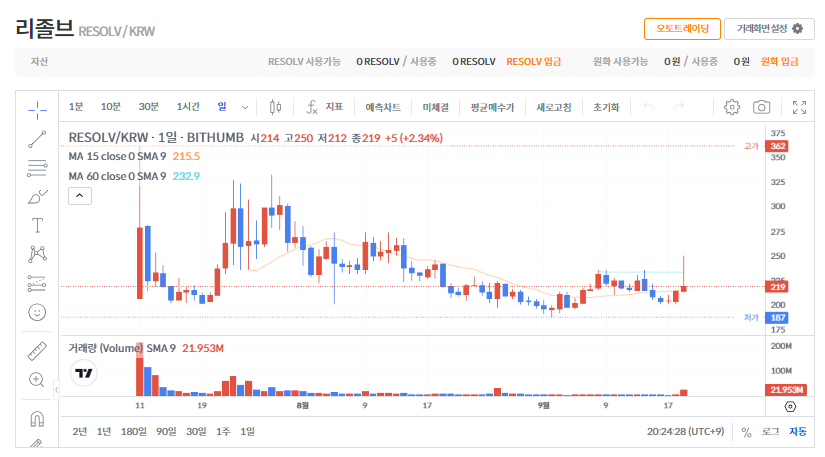The width and height of the screenshot is (825, 457).
Task: Click the current price label 219
Action: (x=777, y=287)
